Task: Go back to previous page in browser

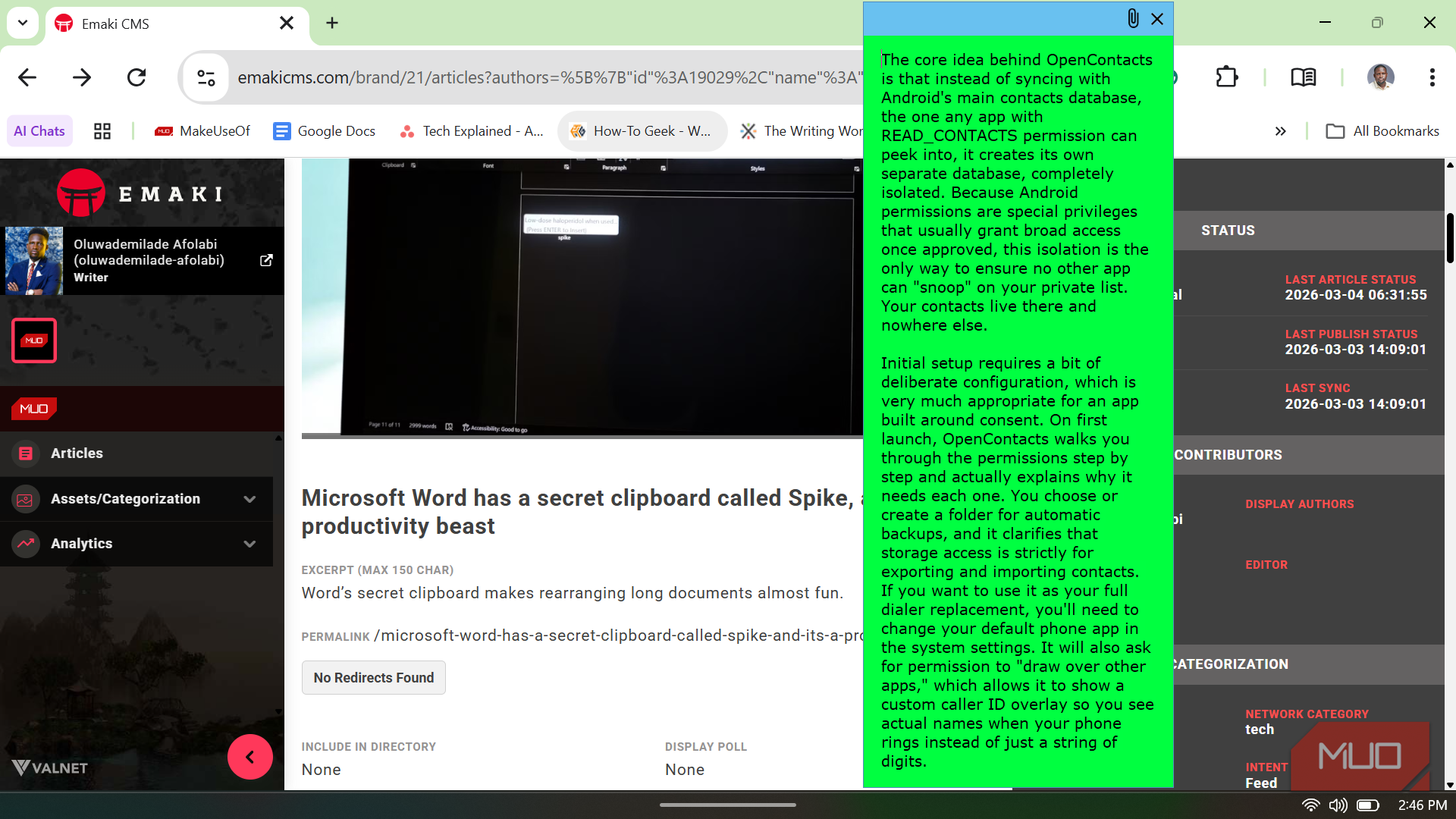Action: 27,77
